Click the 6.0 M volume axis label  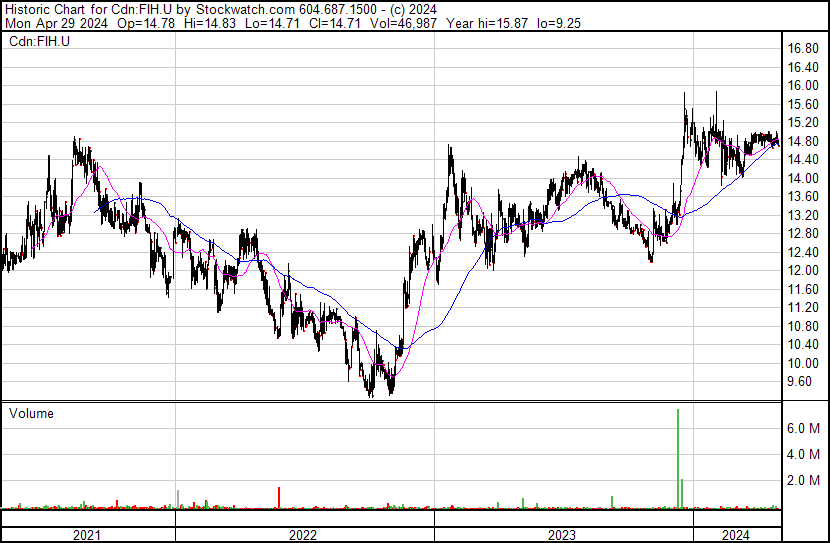pos(804,428)
